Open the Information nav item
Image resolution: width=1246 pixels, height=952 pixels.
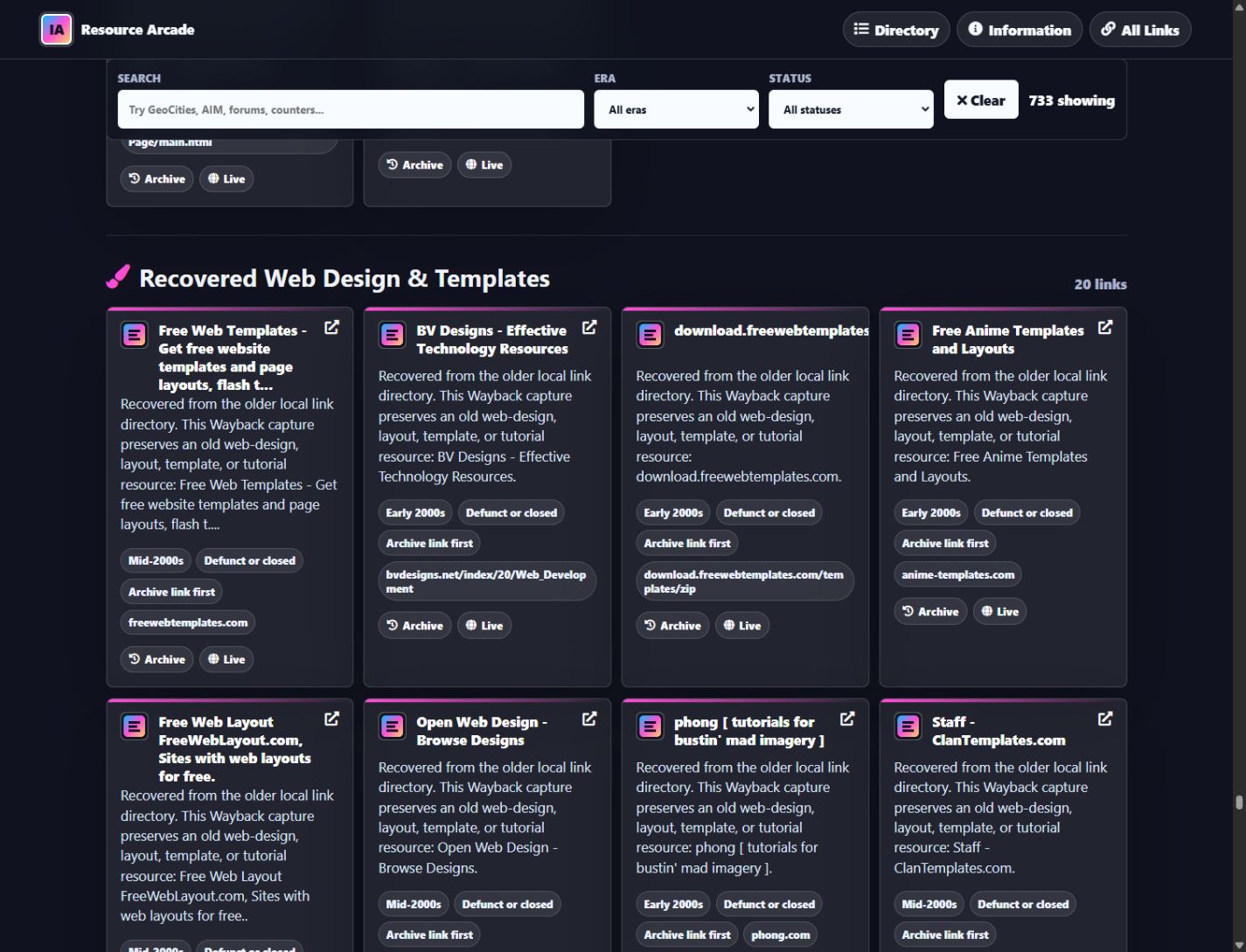point(1020,30)
